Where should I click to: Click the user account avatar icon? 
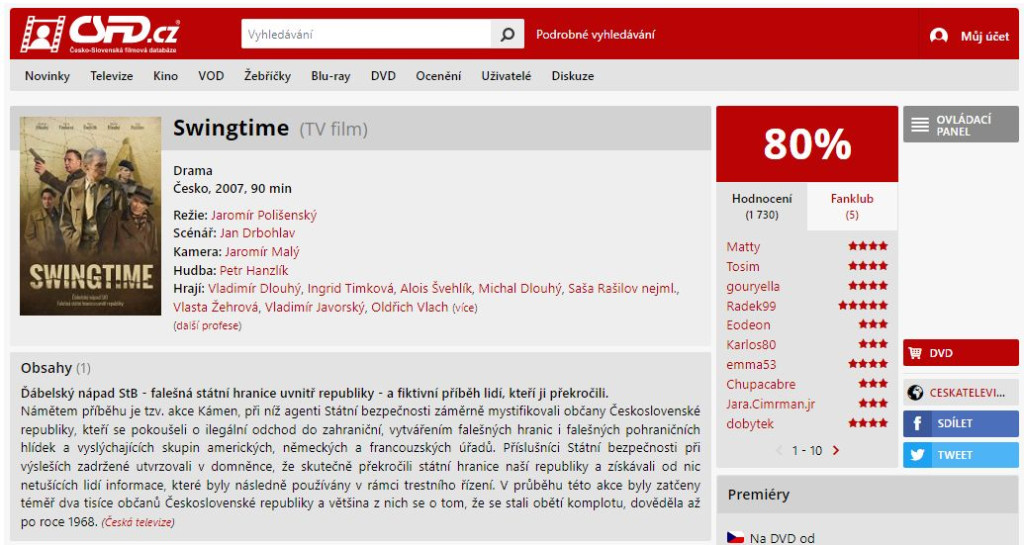[x=938, y=36]
